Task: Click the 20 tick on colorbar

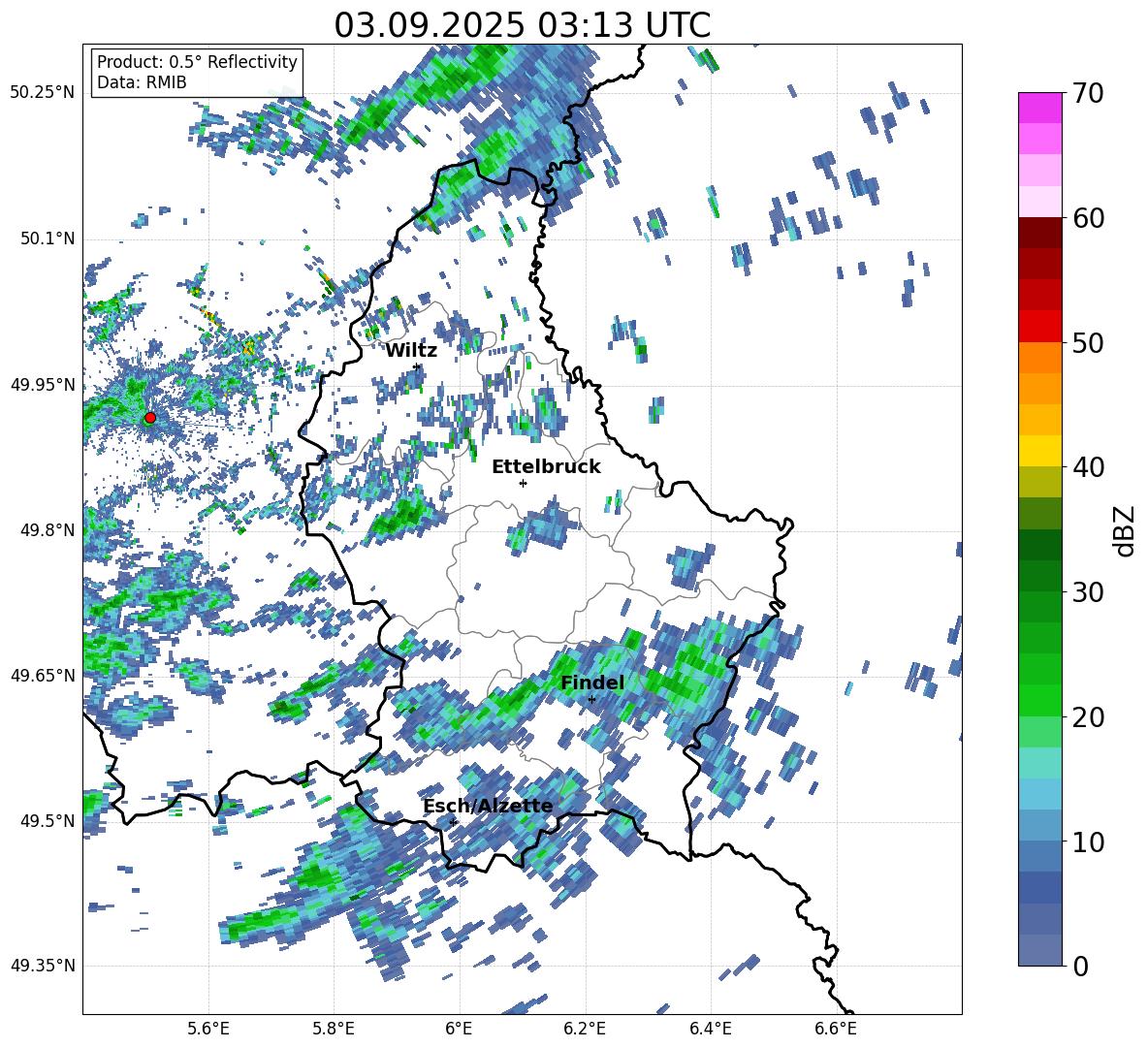Action: 1088,717
